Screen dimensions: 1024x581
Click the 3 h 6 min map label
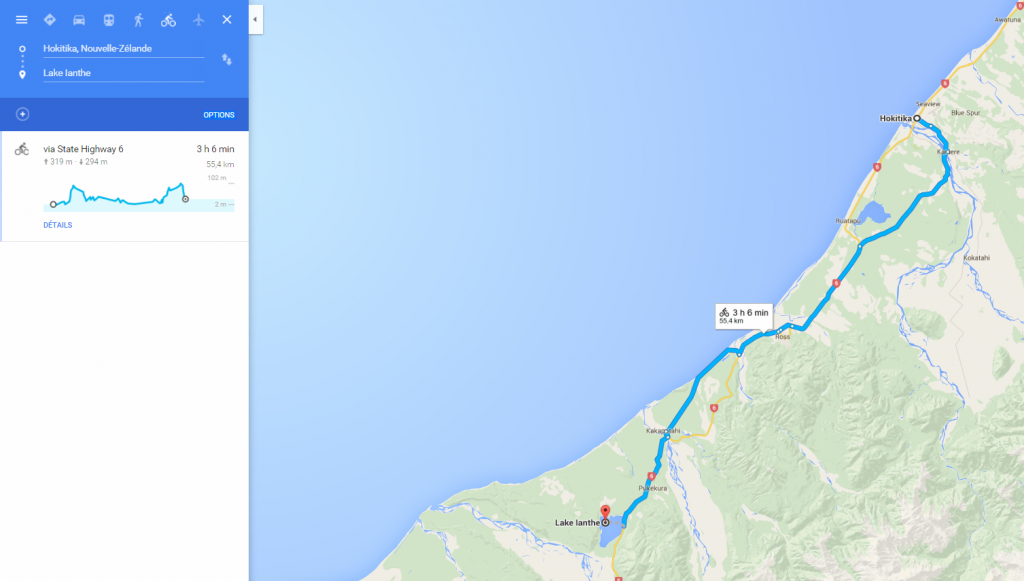click(744, 316)
